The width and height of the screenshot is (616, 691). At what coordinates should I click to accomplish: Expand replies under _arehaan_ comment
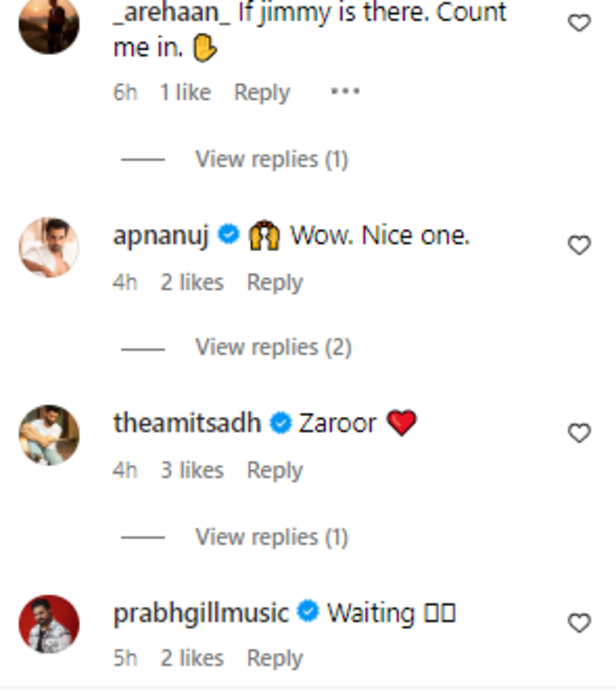point(271,159)
